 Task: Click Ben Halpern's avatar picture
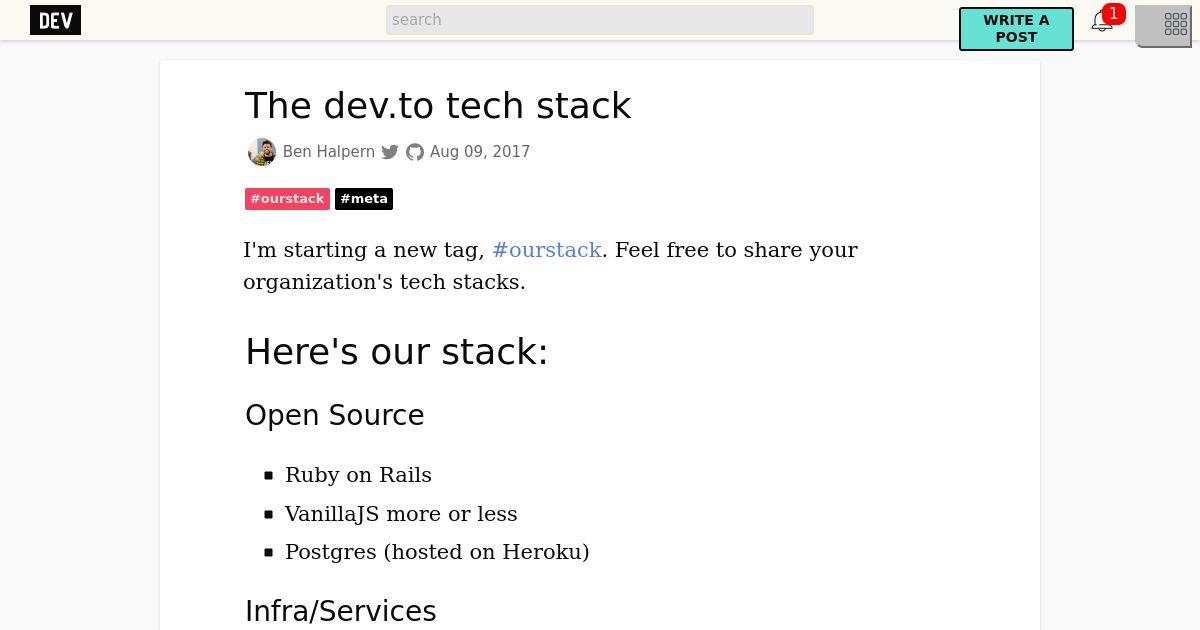point(262,152)
